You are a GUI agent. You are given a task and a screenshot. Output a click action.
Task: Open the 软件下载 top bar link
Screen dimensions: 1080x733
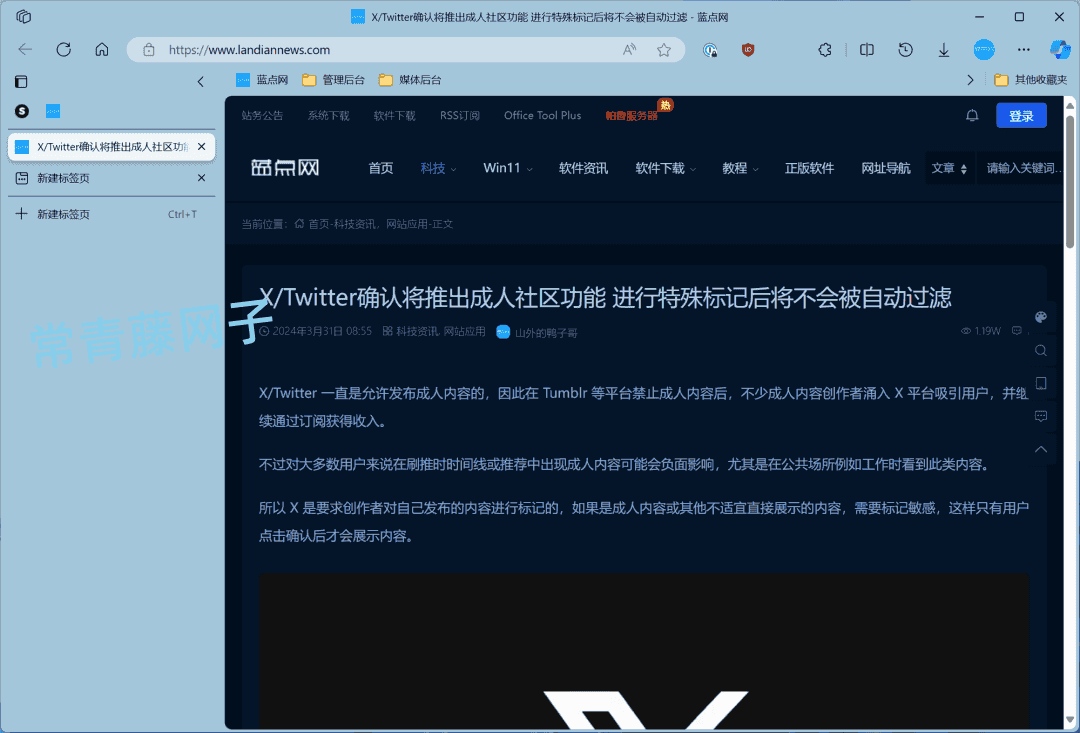click(x=394, y=116)
